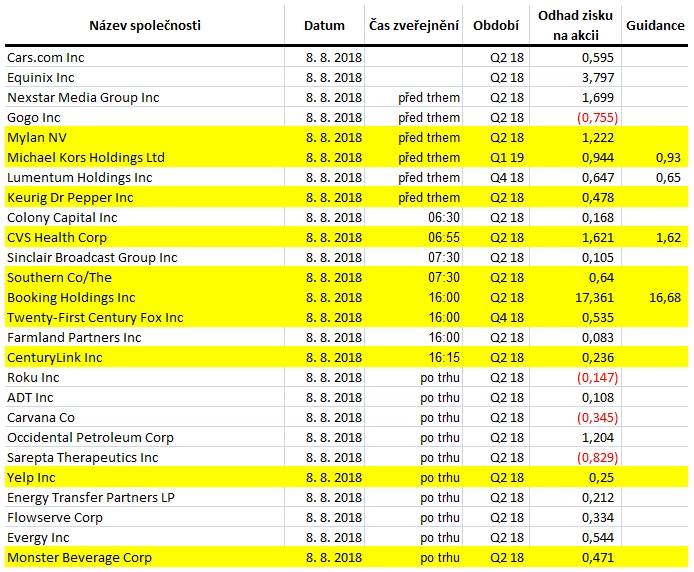The height and width of the screenshot is (572, 694).
Task: Select the Michael Kors period cell Q1 19
Action: [507, 158]
